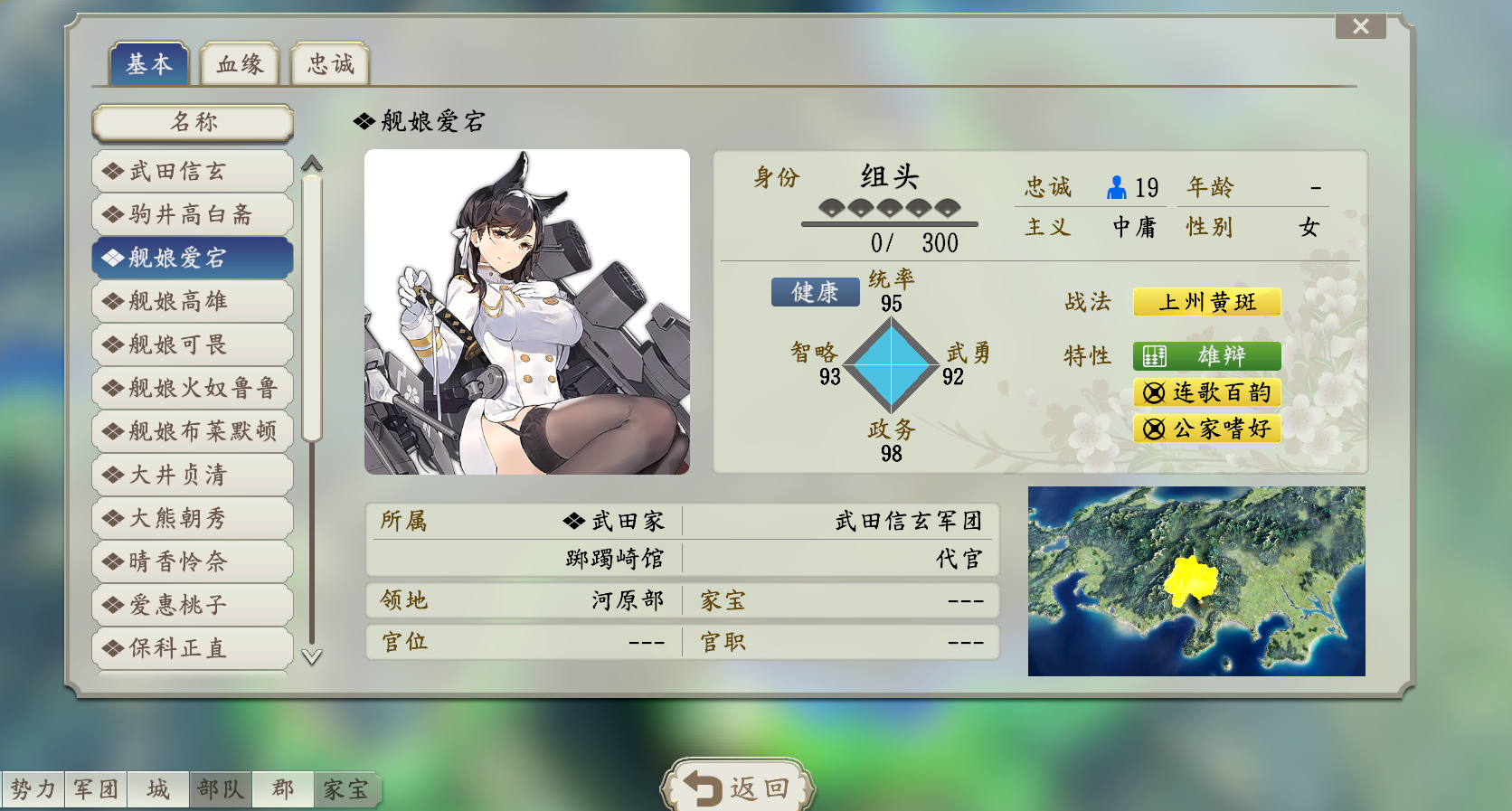Click the 统率 95 stat

tap(892, 291)
